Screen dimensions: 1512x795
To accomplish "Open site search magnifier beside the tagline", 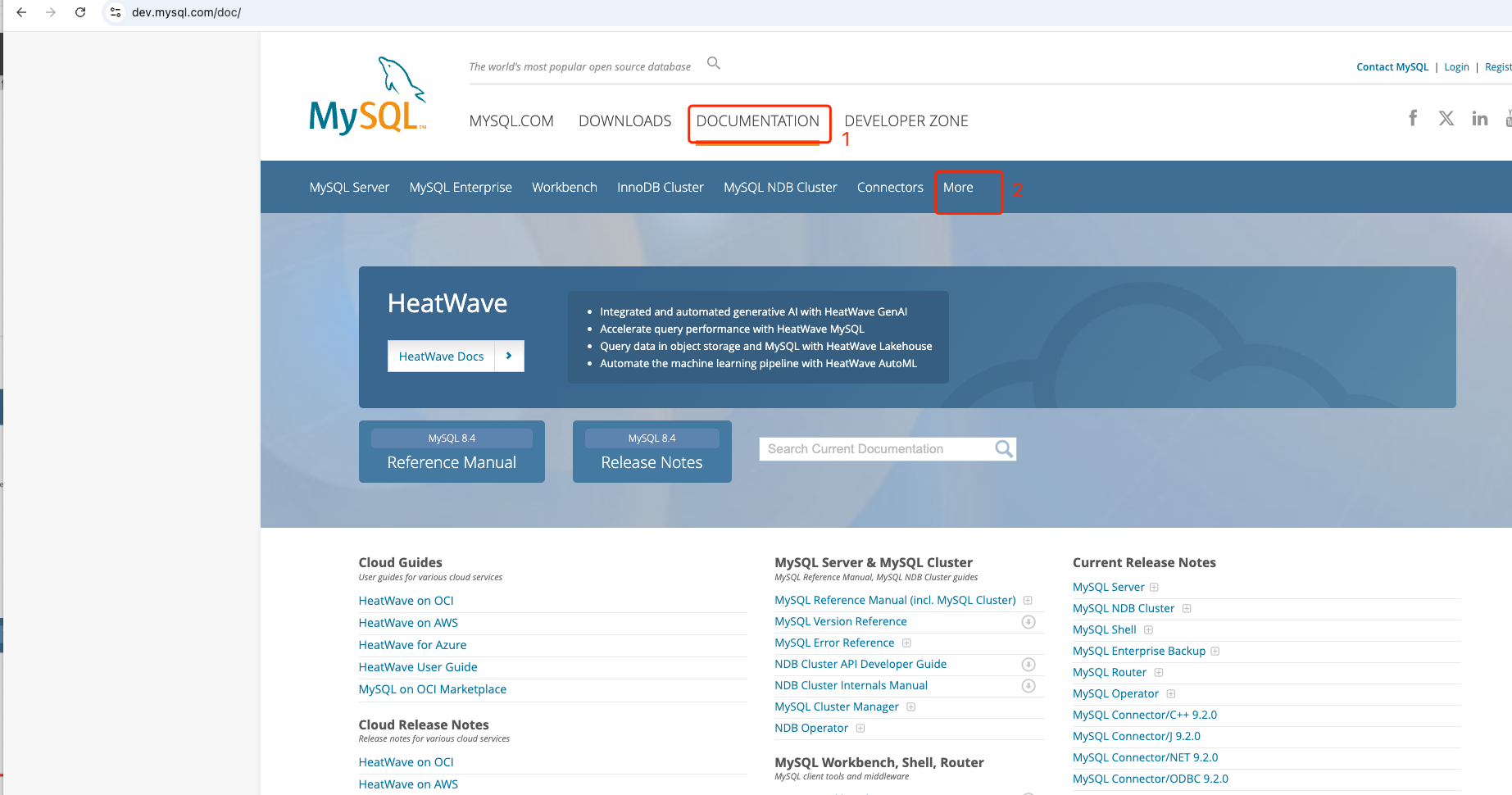I will point(714,63).
